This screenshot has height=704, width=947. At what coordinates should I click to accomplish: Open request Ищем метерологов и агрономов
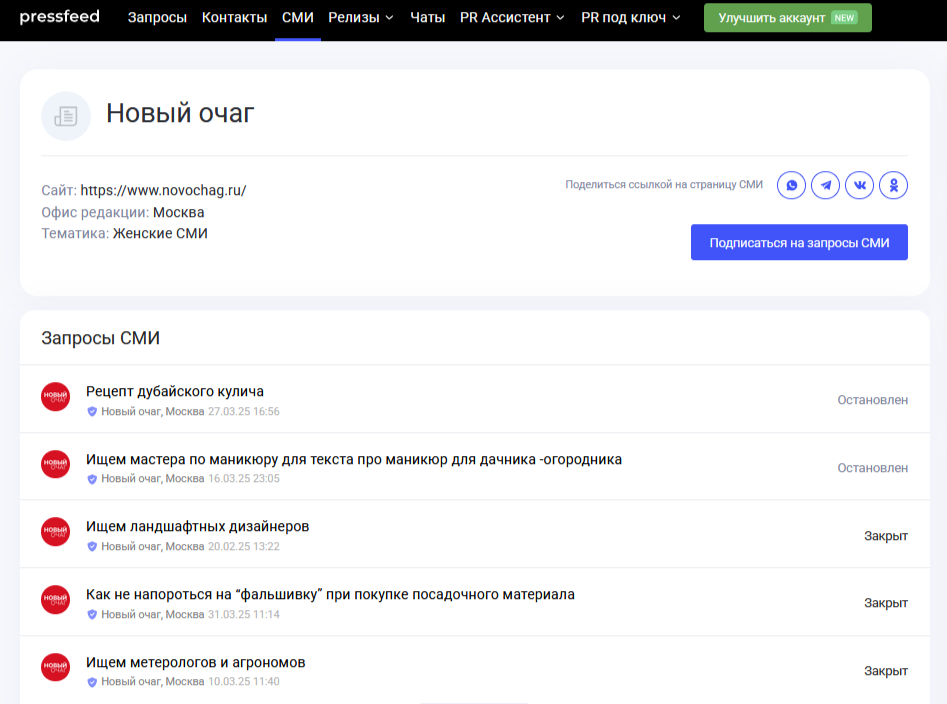[x=195, y=662]
